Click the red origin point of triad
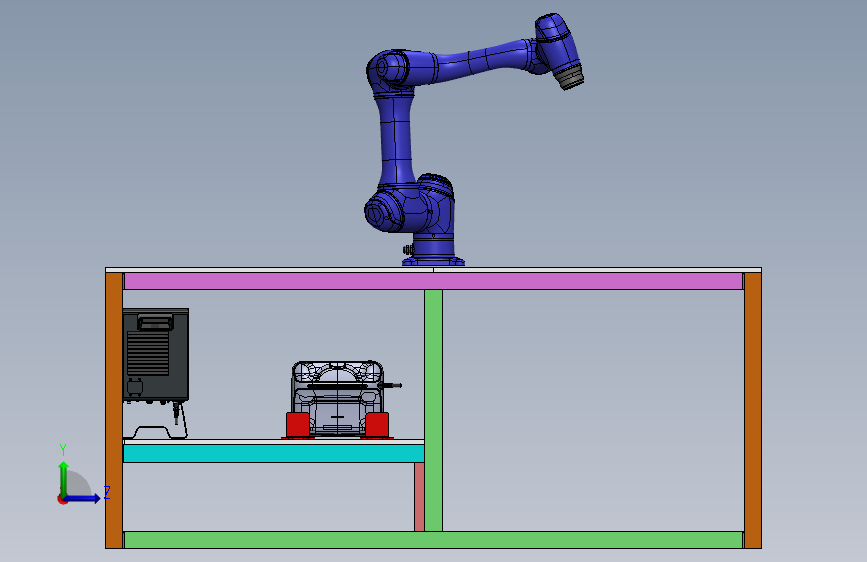The image size is (867, 562). click(x=62, y=499)
